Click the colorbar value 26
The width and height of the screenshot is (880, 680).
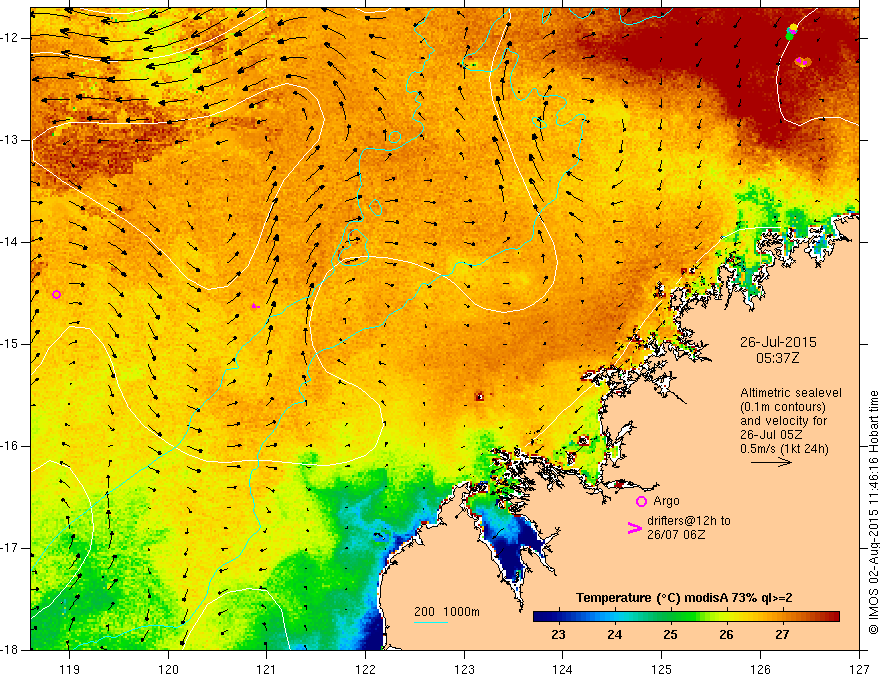[726, 635]
